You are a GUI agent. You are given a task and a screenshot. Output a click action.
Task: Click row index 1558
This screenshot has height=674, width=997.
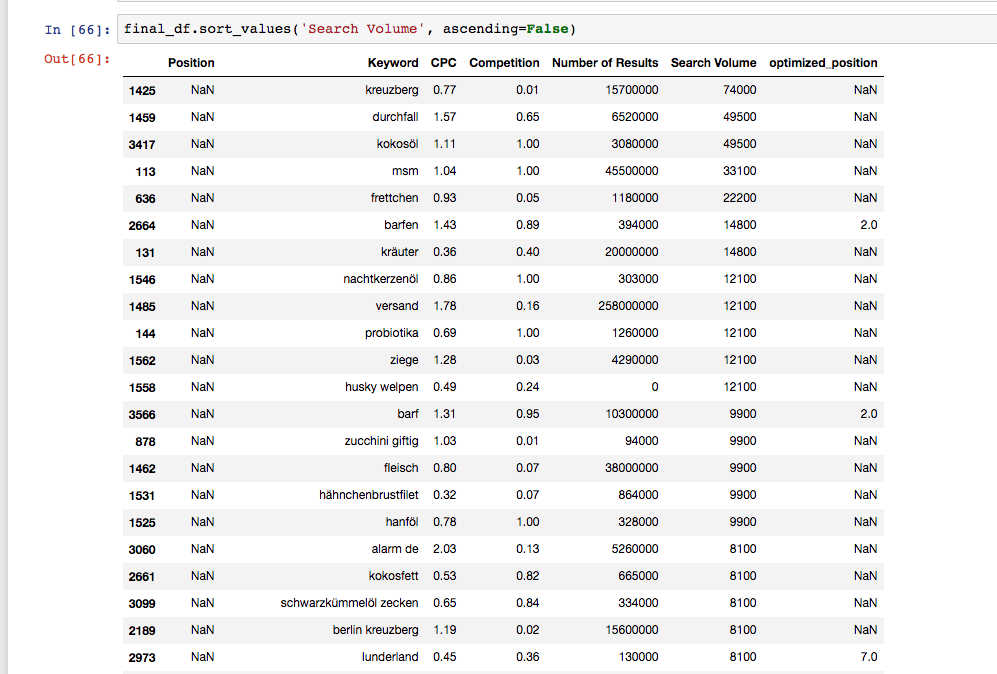(142, 388)
